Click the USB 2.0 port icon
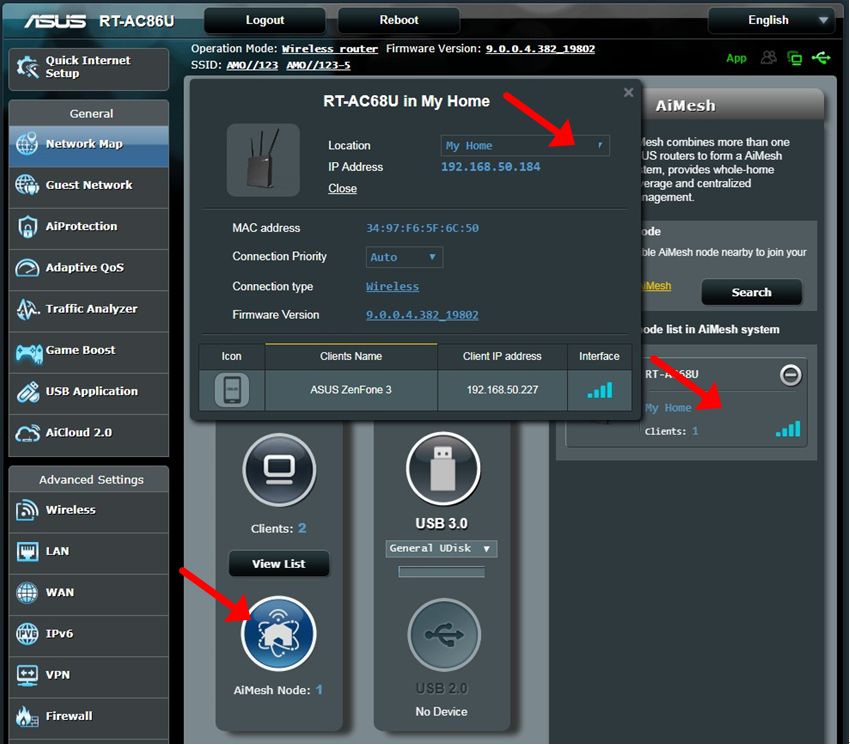850x745 pixels. (x=443, y=635)
